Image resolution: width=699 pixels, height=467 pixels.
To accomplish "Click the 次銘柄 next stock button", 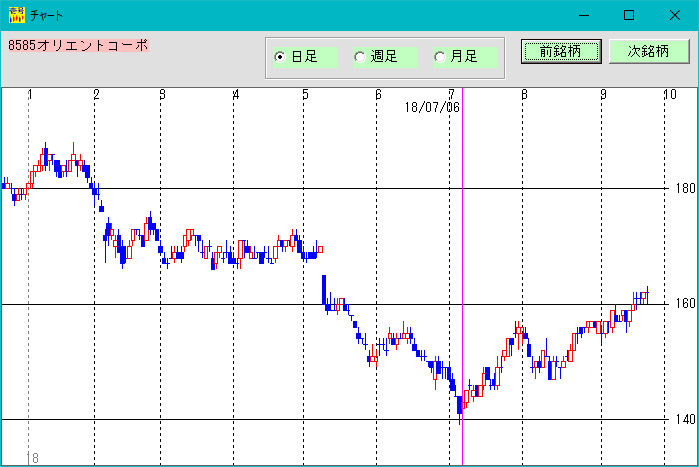I will pos(649,52).
